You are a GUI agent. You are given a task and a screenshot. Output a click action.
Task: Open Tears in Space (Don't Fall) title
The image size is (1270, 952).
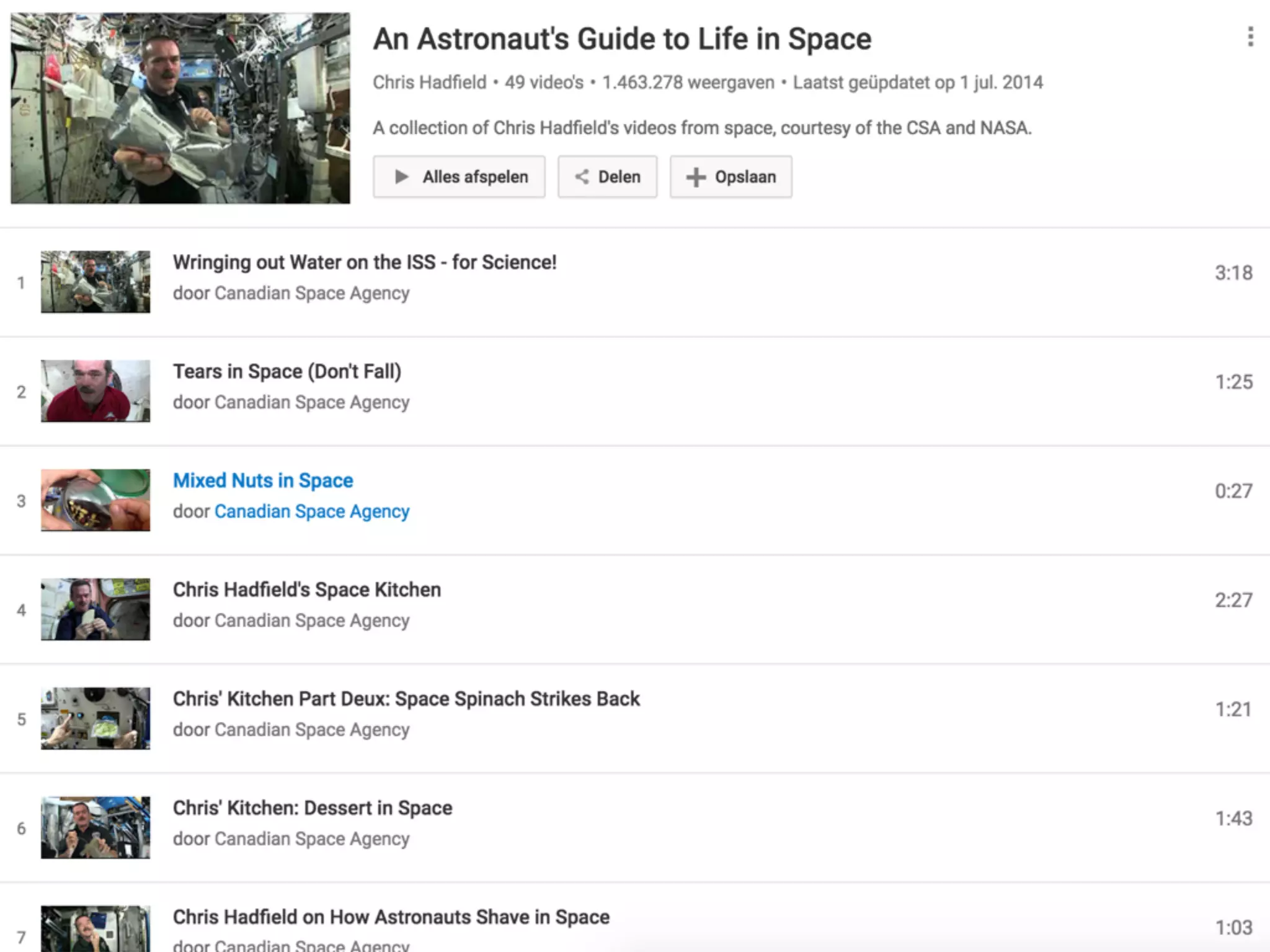(287, 371)
